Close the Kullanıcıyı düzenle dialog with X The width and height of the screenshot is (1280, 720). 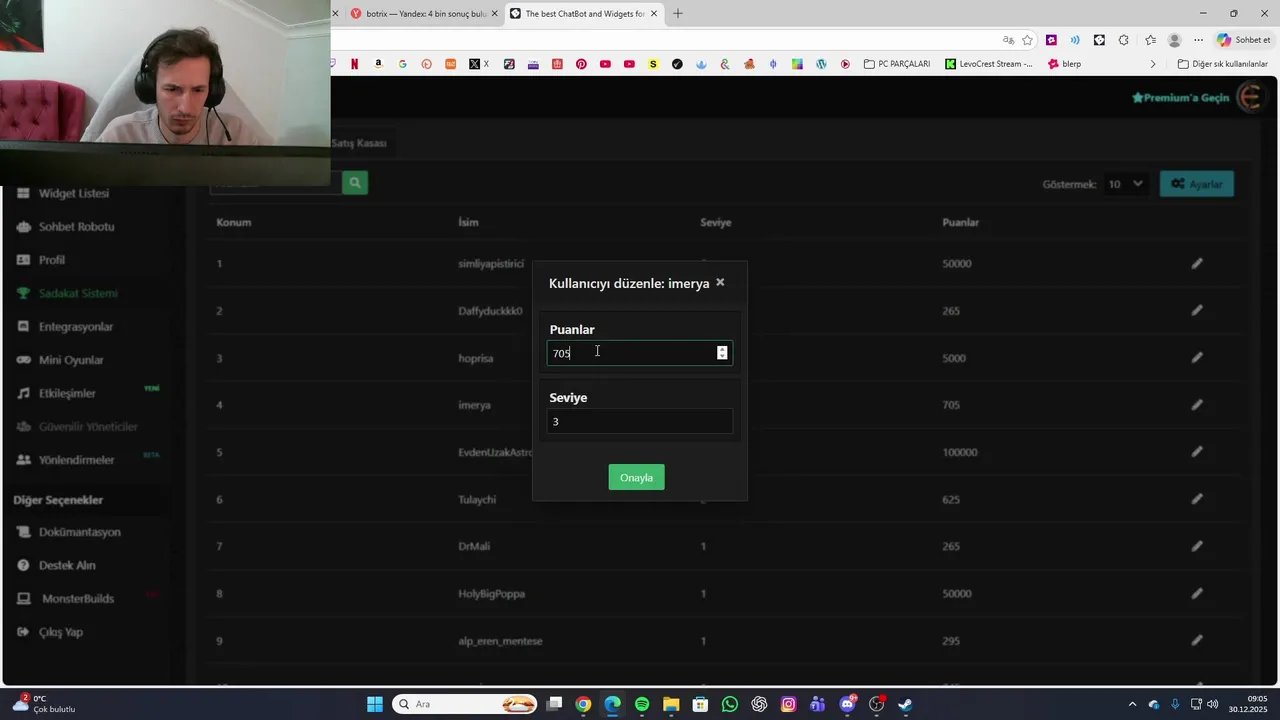720,283
